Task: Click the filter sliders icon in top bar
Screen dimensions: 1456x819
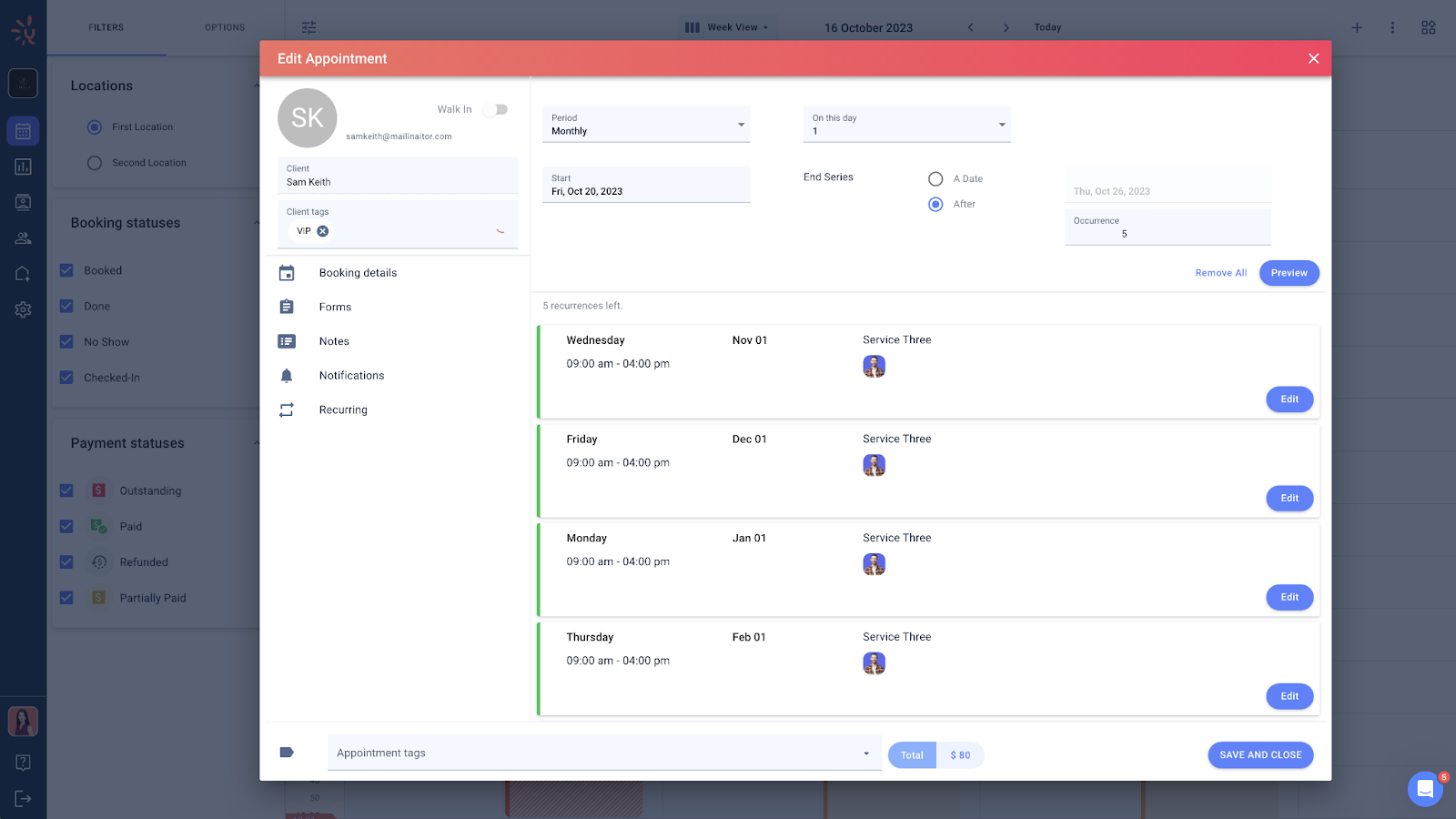Action: click(x=309, y=27)
